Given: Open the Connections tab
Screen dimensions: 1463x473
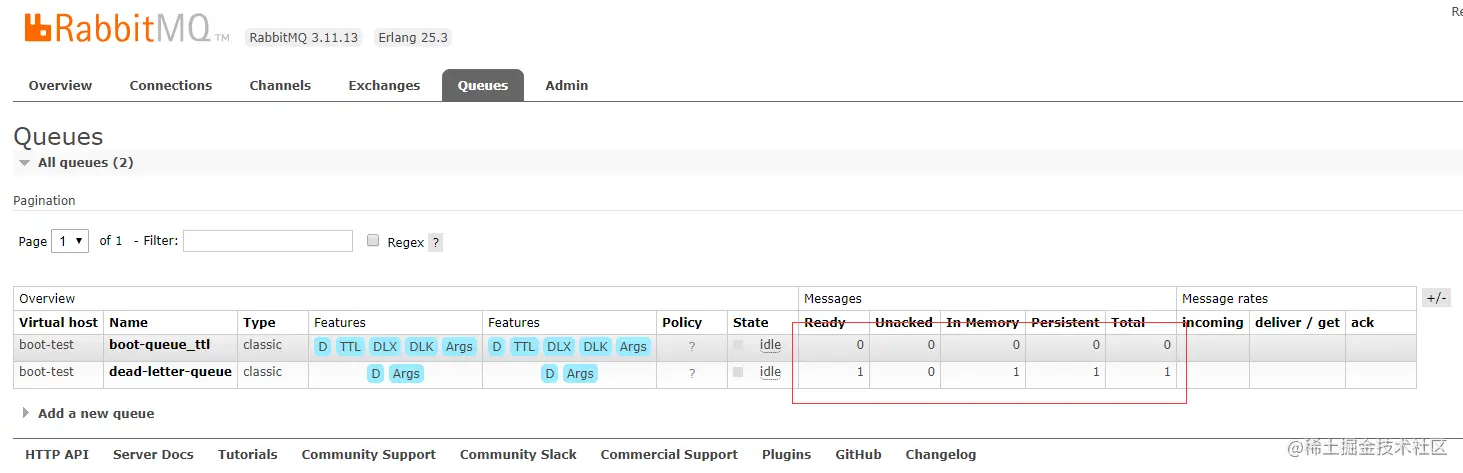Looking at the screenshot, I should point(170,86).
